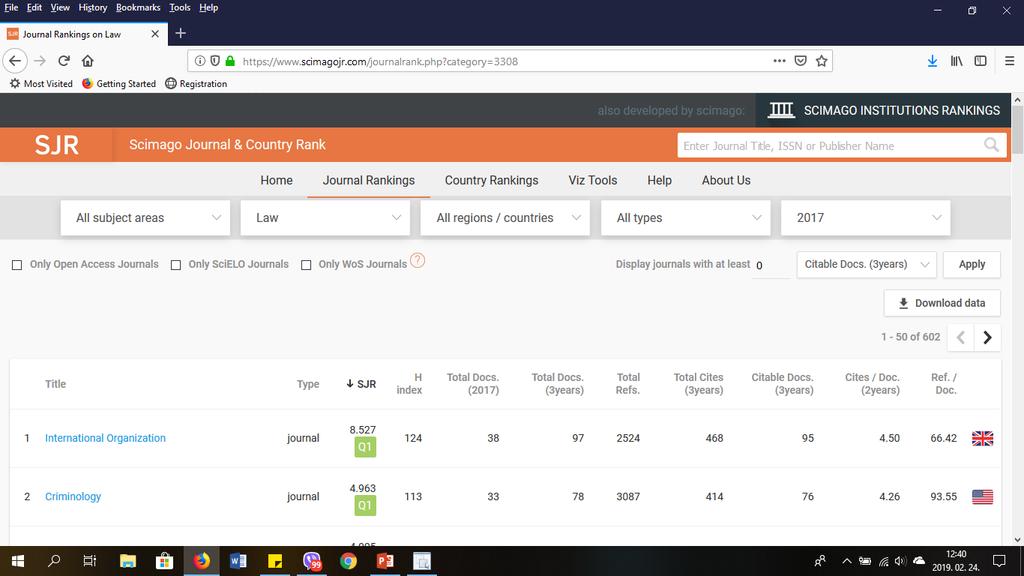Enable Only WoS Journals checkbox
This screenshot has width=1024, height=576.
tap(306, 265)
